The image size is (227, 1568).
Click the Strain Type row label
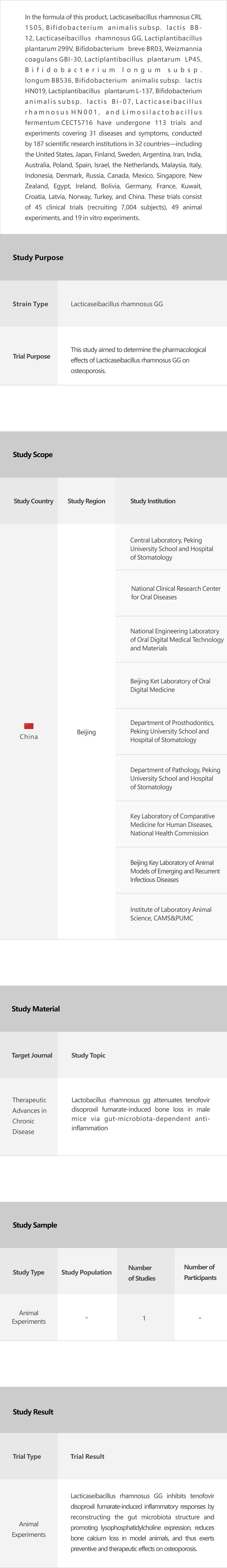coord(31,304)
